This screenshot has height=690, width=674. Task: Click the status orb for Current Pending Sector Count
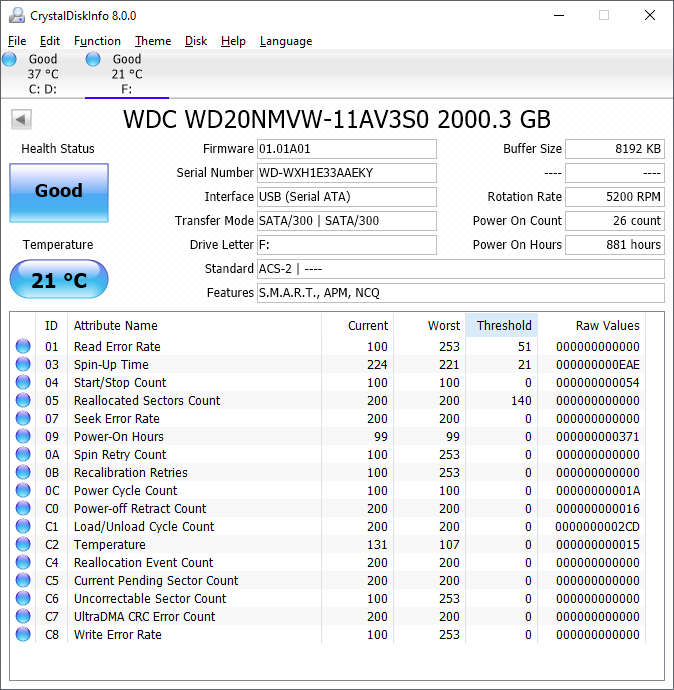click(x=23, y=580)
